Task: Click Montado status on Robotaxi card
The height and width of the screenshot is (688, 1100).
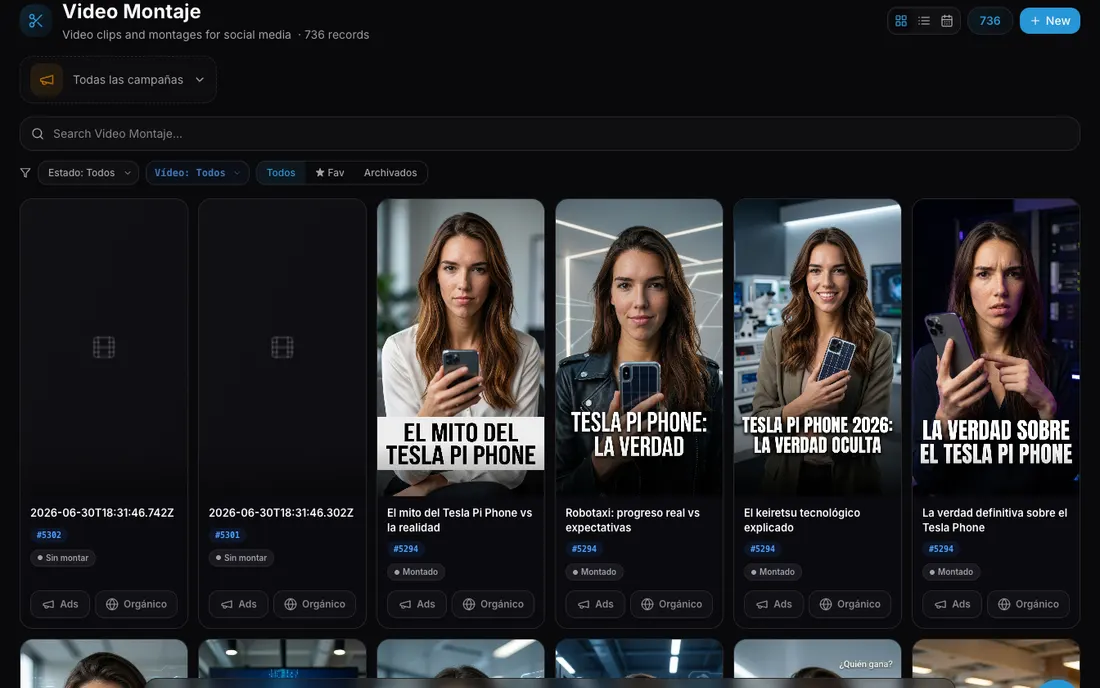Action: [x=594, y=572]
